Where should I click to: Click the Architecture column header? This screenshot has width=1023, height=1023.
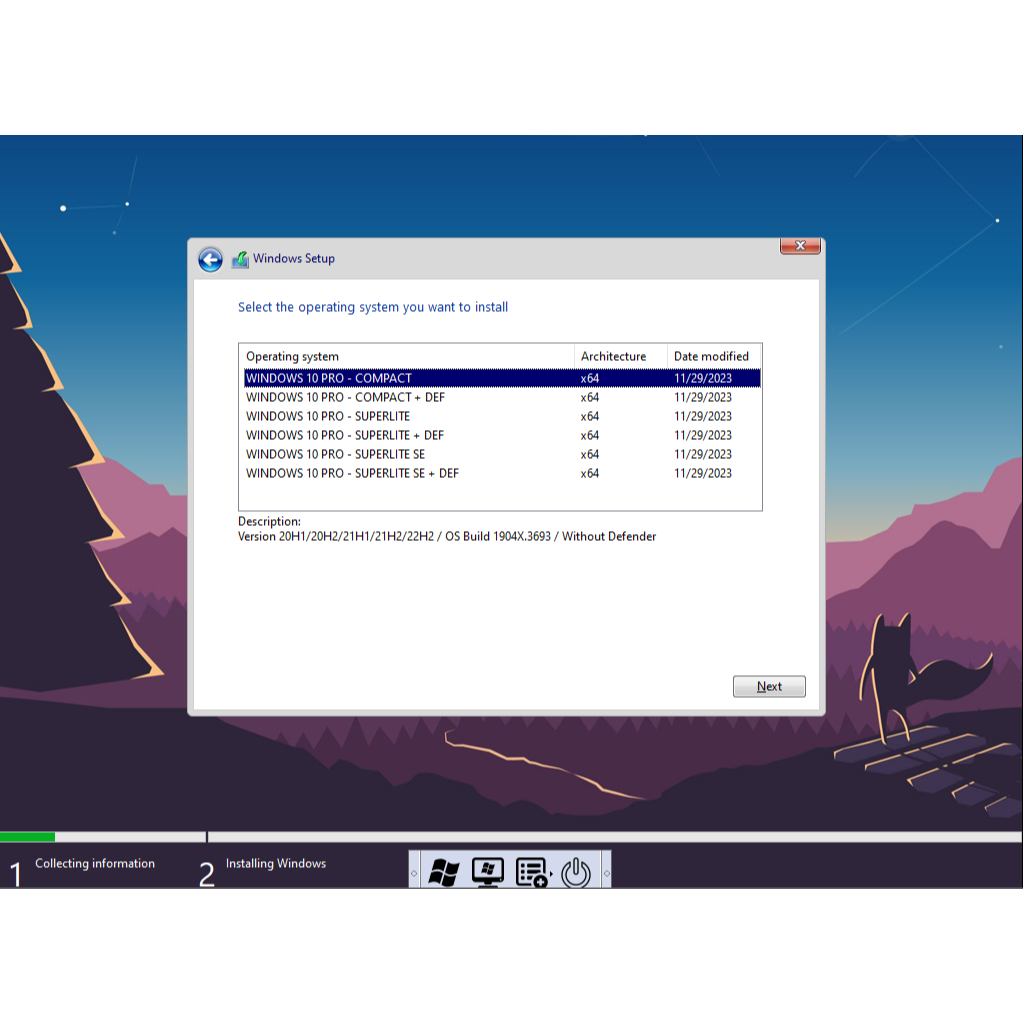coord(620,356)
